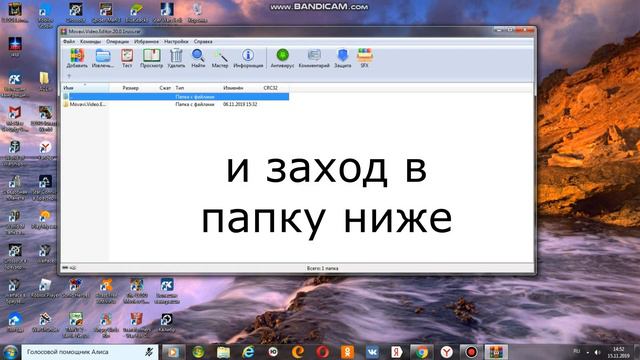Open the media player taskbar icon
The width and height of the screenshot is (640, 360).
pos(173,352)
